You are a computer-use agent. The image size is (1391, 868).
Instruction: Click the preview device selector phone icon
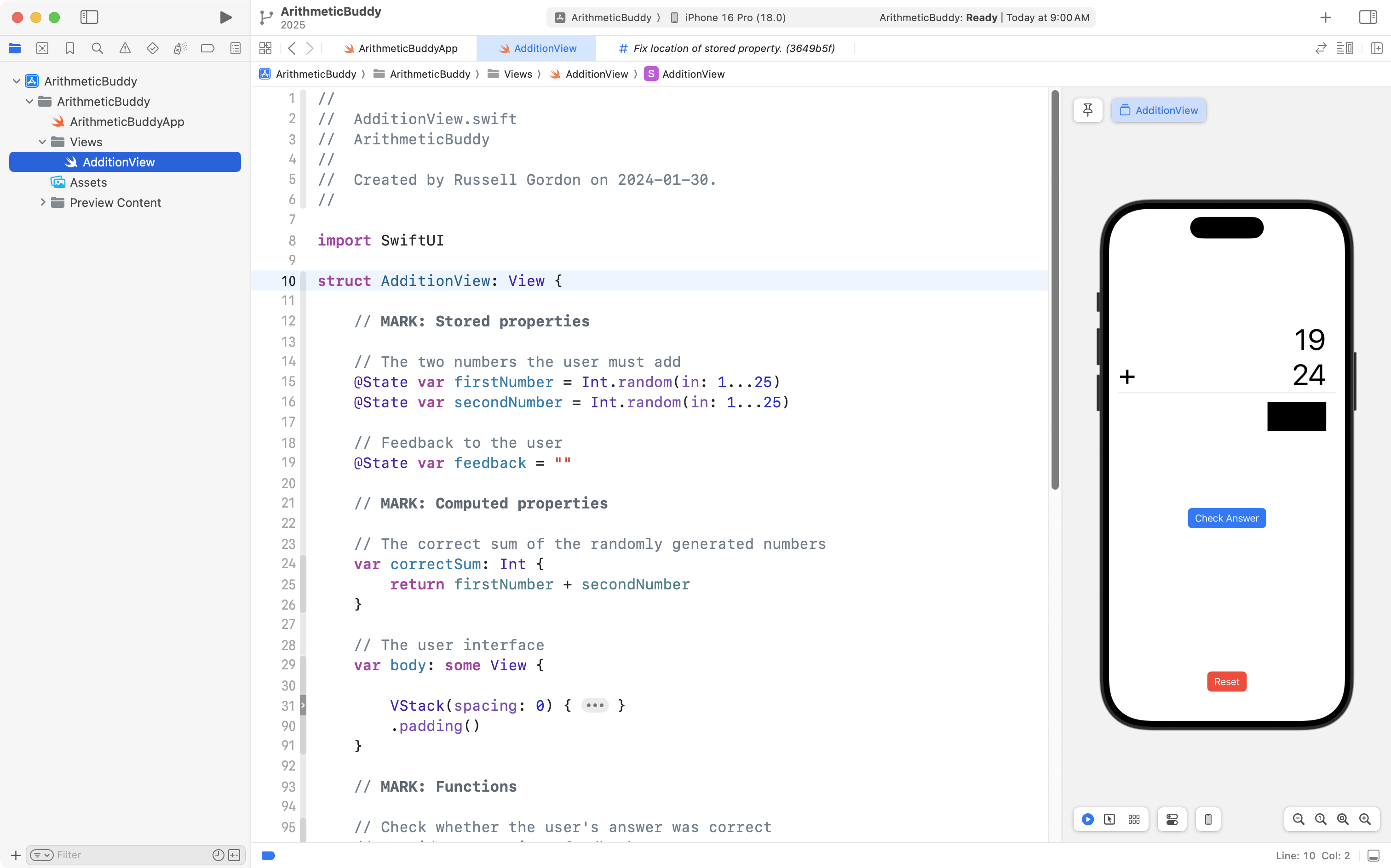pyautogui.click(x=1208, y=819)
